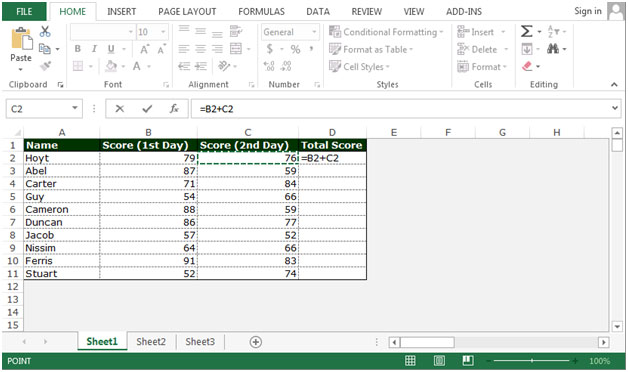Add a new sheet with plus icon
This screenshot has height=372, width=628.
[256, 342]
